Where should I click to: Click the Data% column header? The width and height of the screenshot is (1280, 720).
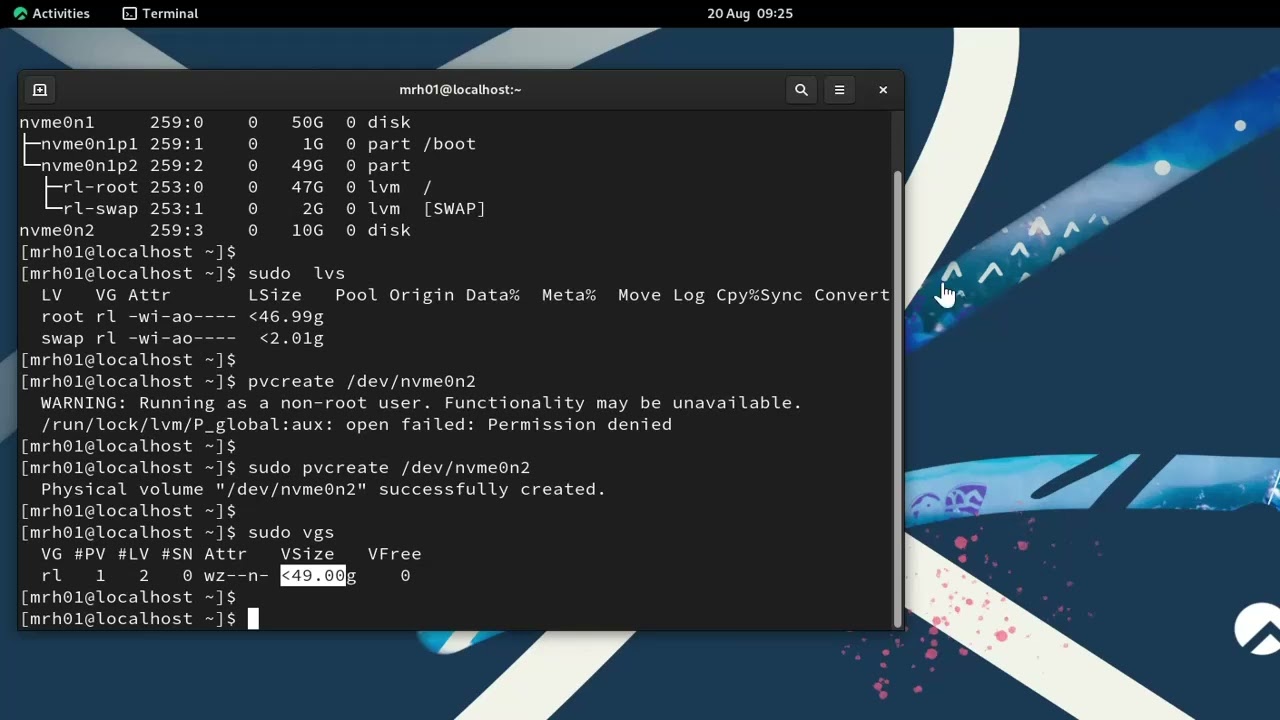click(x=492, y=295)
